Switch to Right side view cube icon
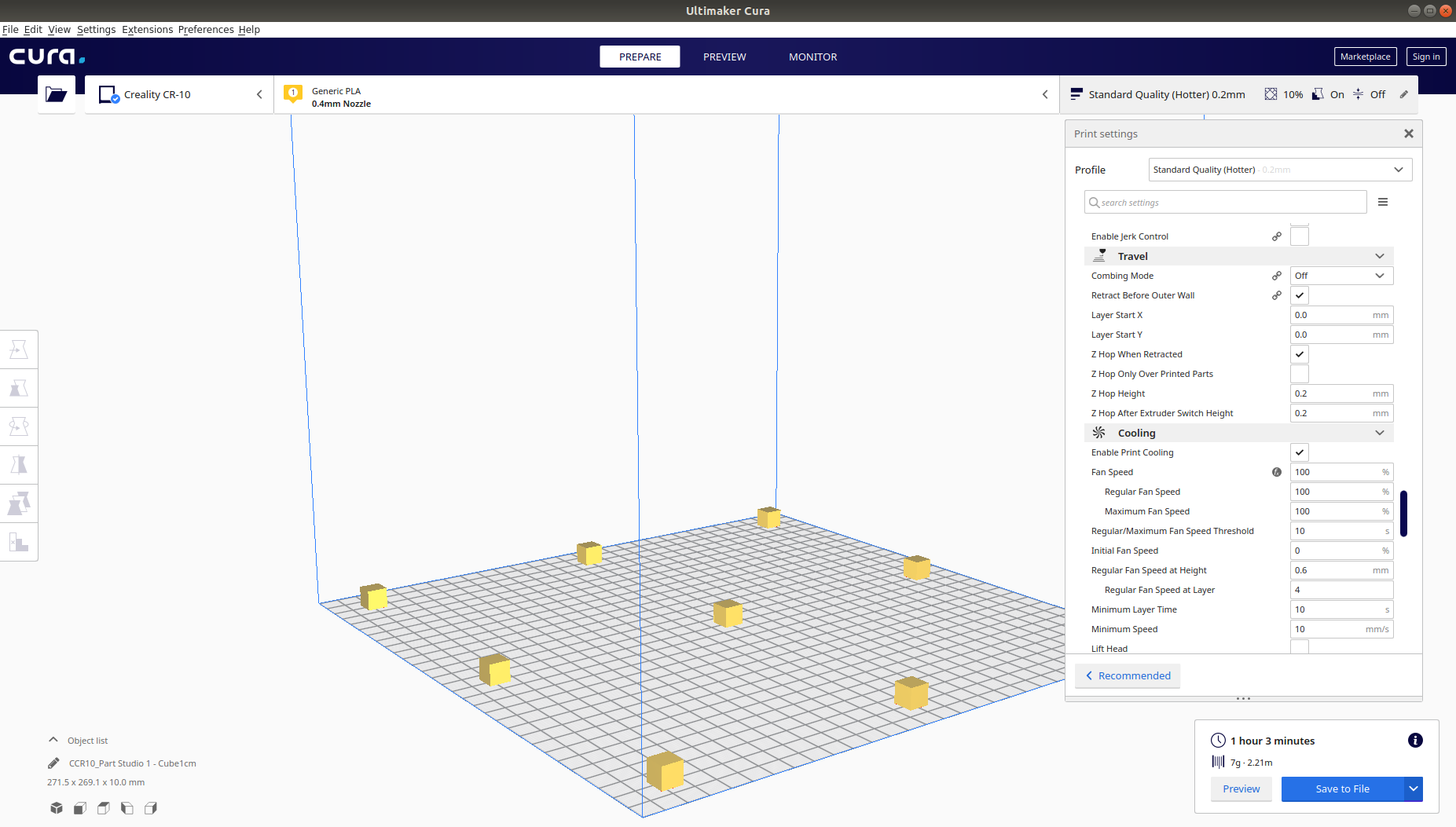The height and width of the screenshot is (827, 1456). click(151, 808)
